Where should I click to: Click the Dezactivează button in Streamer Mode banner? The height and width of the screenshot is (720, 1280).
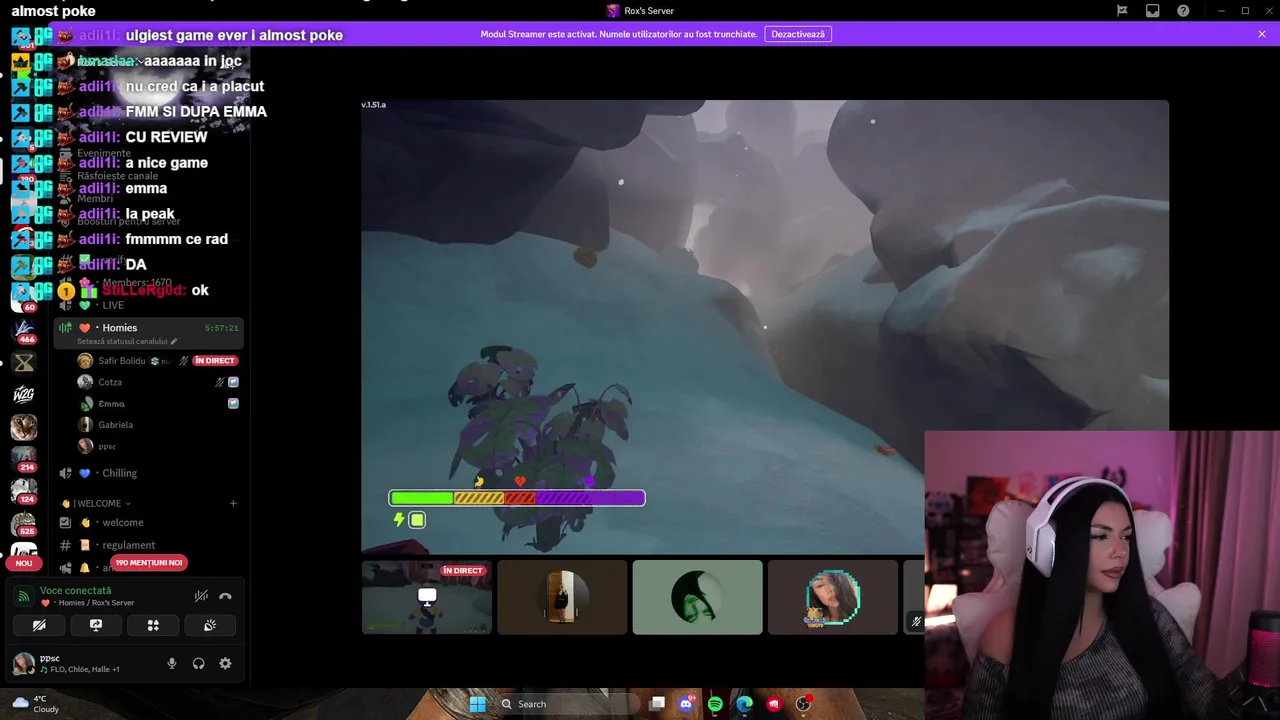(x=798, y=34)
